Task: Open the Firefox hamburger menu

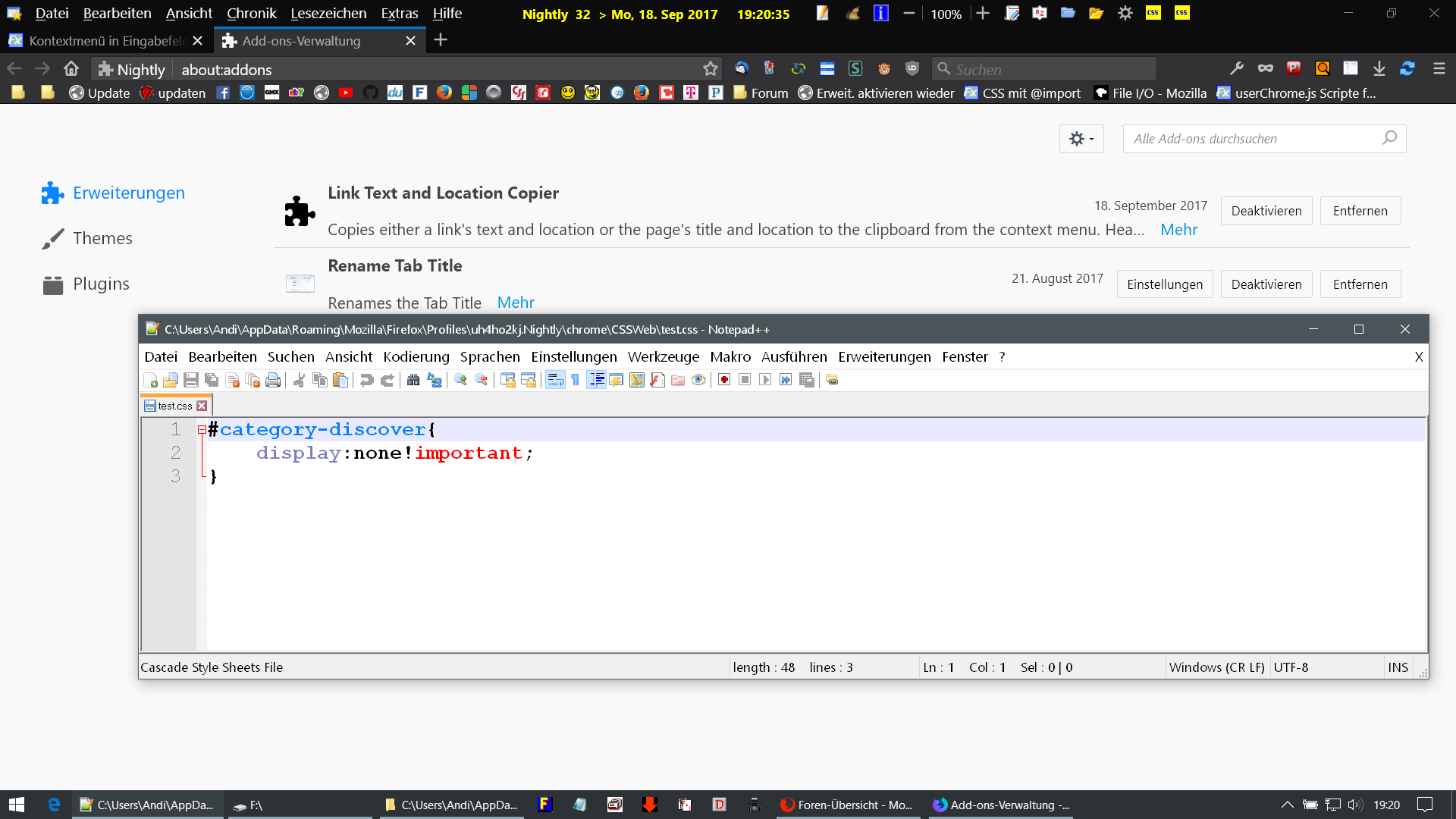Action: (1439, 69)
